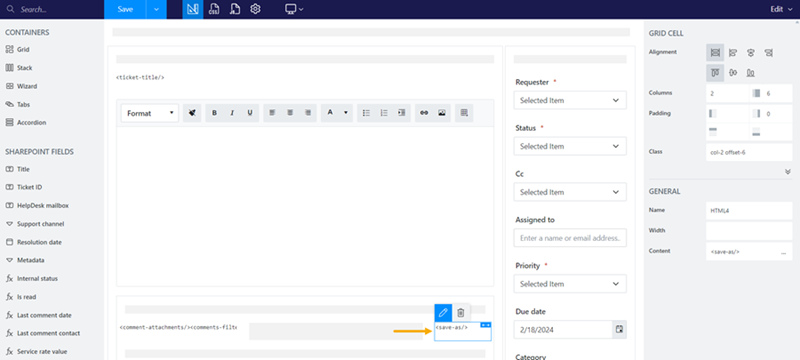
Task: Select the Accordion container
Action: pyautogui.click(x=26, y=122)
